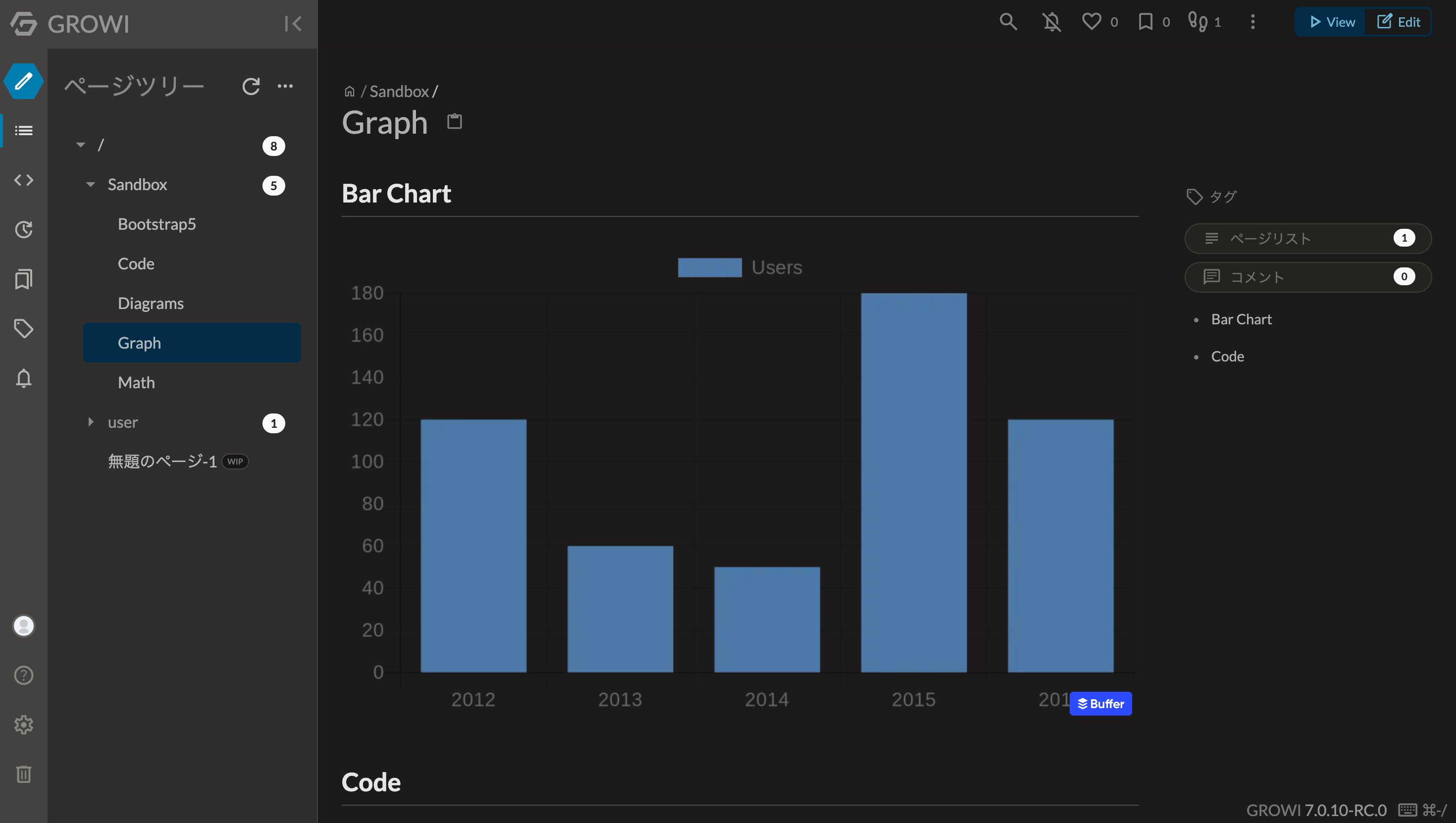Jump to Code section in contents

(x=1227, y=357)
